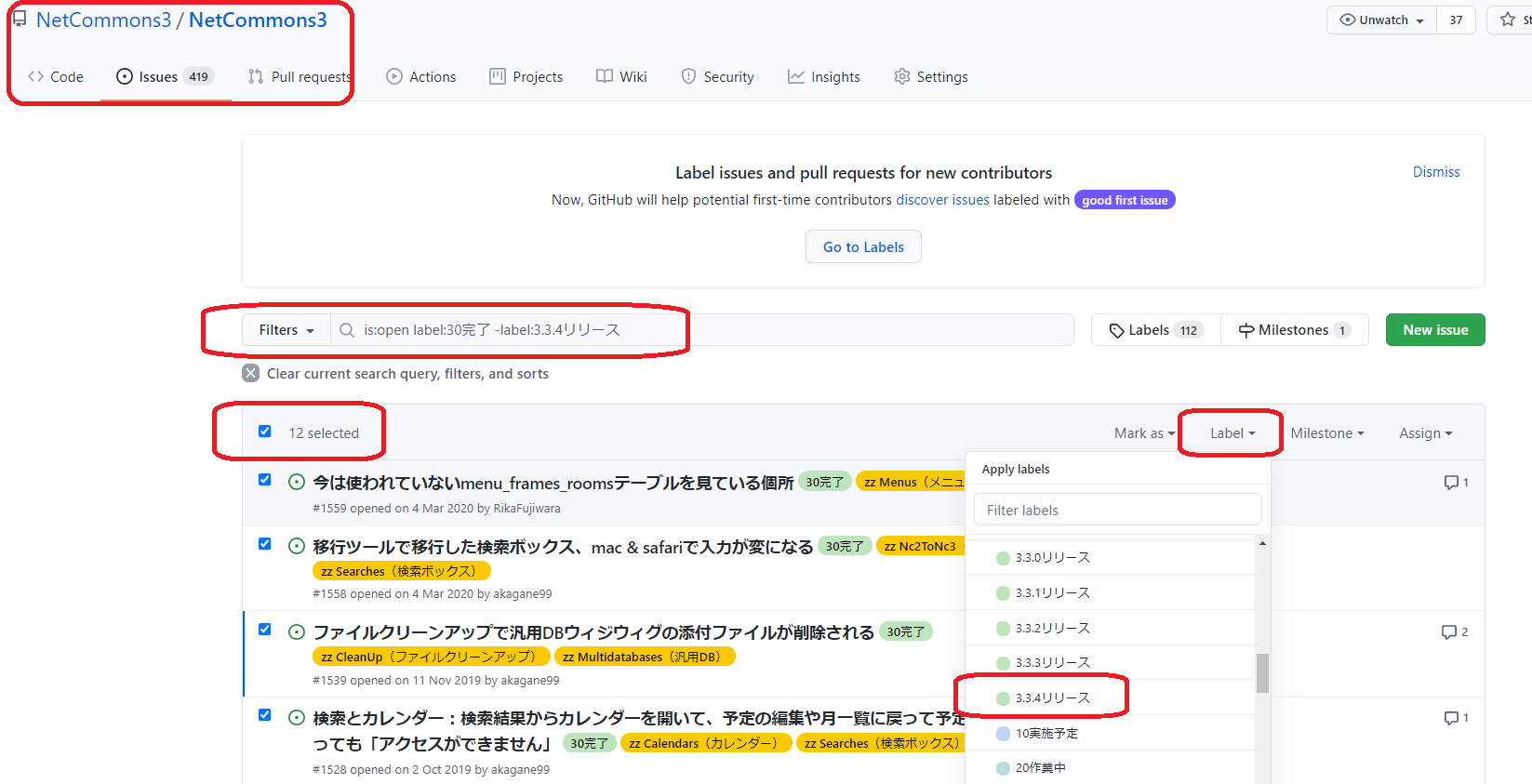This screenshot has height=784, width=1532.
Task: Open the Insights tab
Action: pos(824,77)
